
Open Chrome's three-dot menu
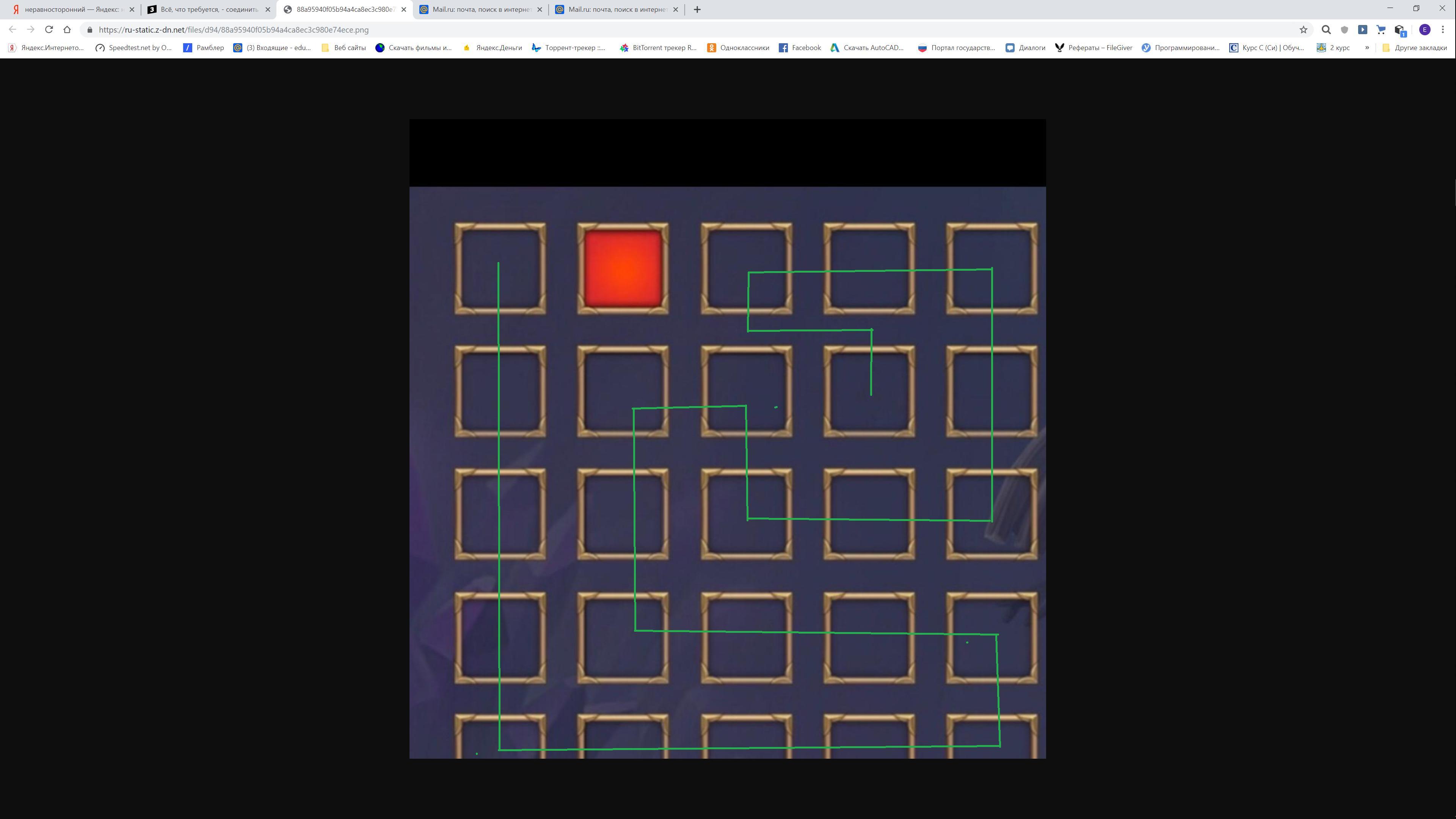tap(1443, 30)
